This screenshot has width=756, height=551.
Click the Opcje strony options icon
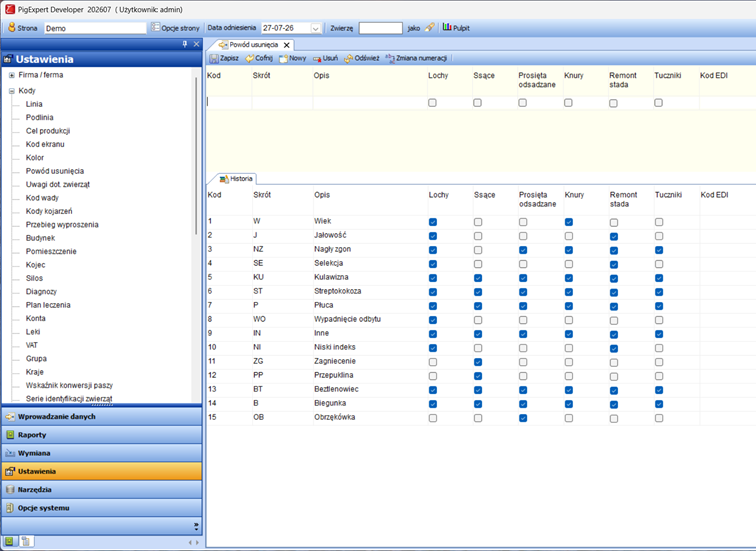pos(155,27)
